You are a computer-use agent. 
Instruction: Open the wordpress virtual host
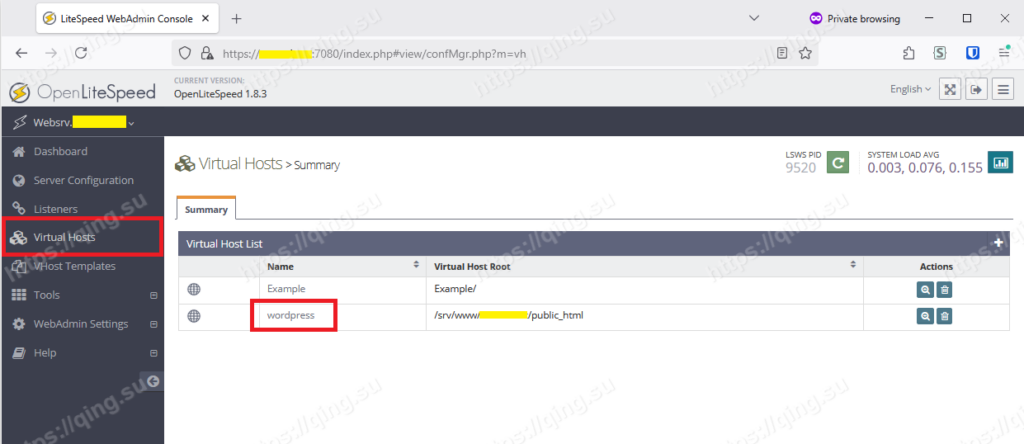tap(291, 315)
